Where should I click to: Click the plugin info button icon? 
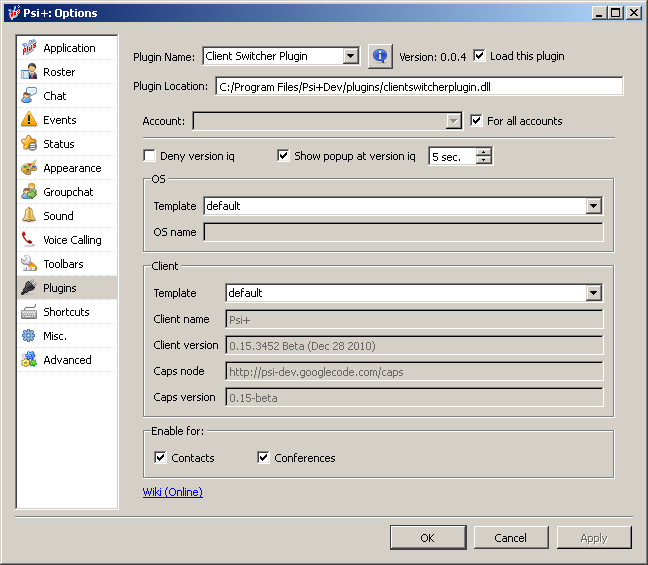point(380,57)
